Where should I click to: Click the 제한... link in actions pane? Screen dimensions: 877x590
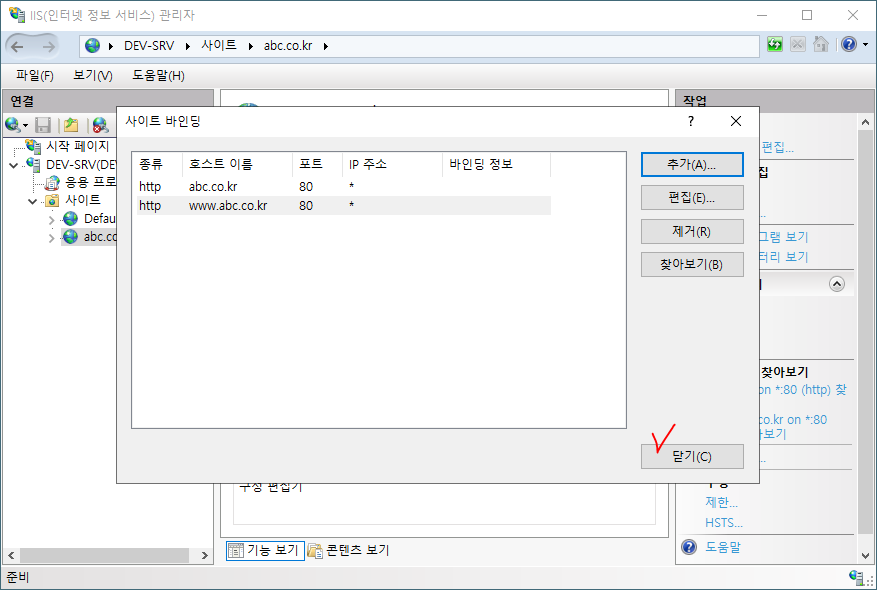point(721,502)
